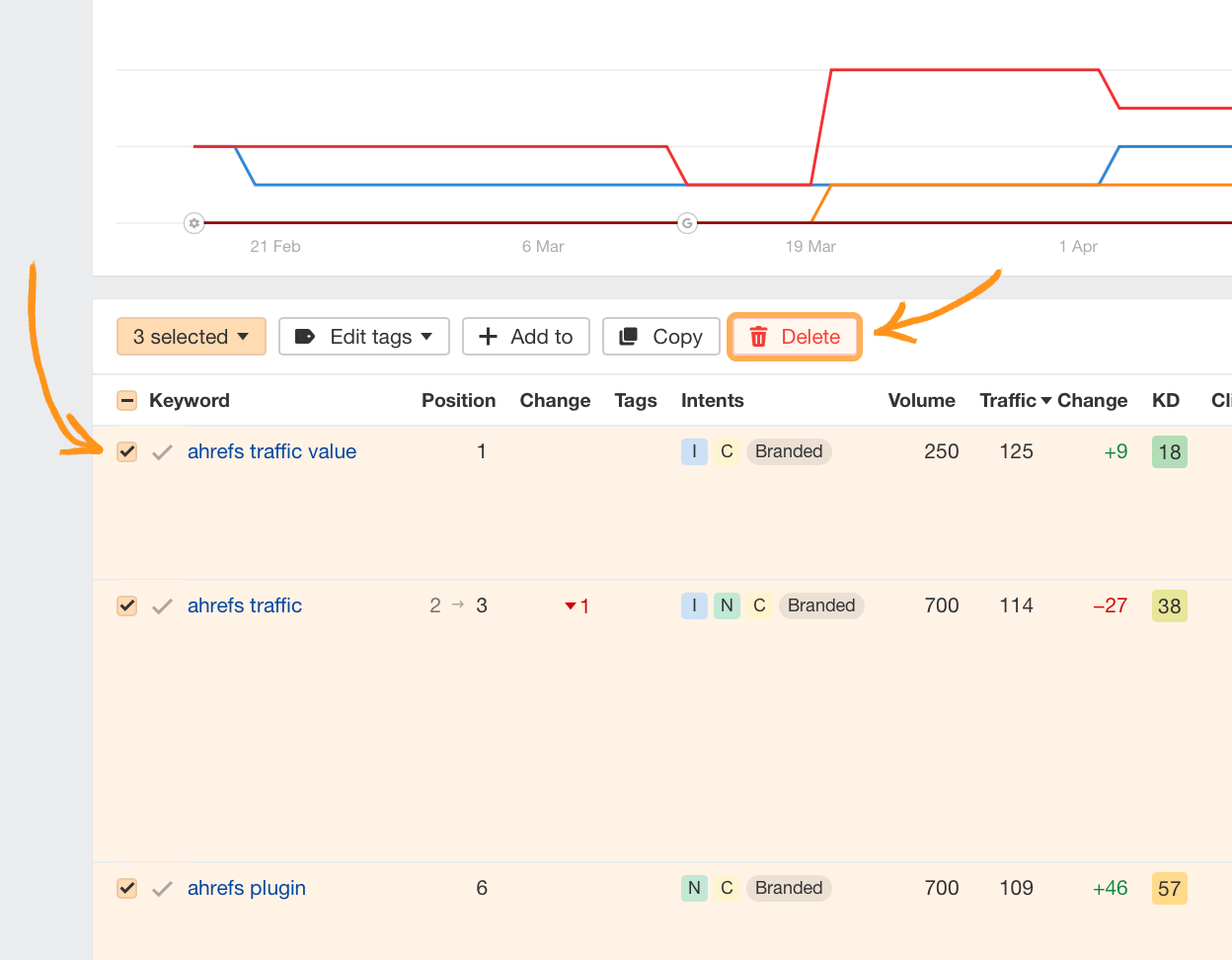Select the "N" intent badge for ahrefs plugin

pyautogui.click(x=694, y=888)
